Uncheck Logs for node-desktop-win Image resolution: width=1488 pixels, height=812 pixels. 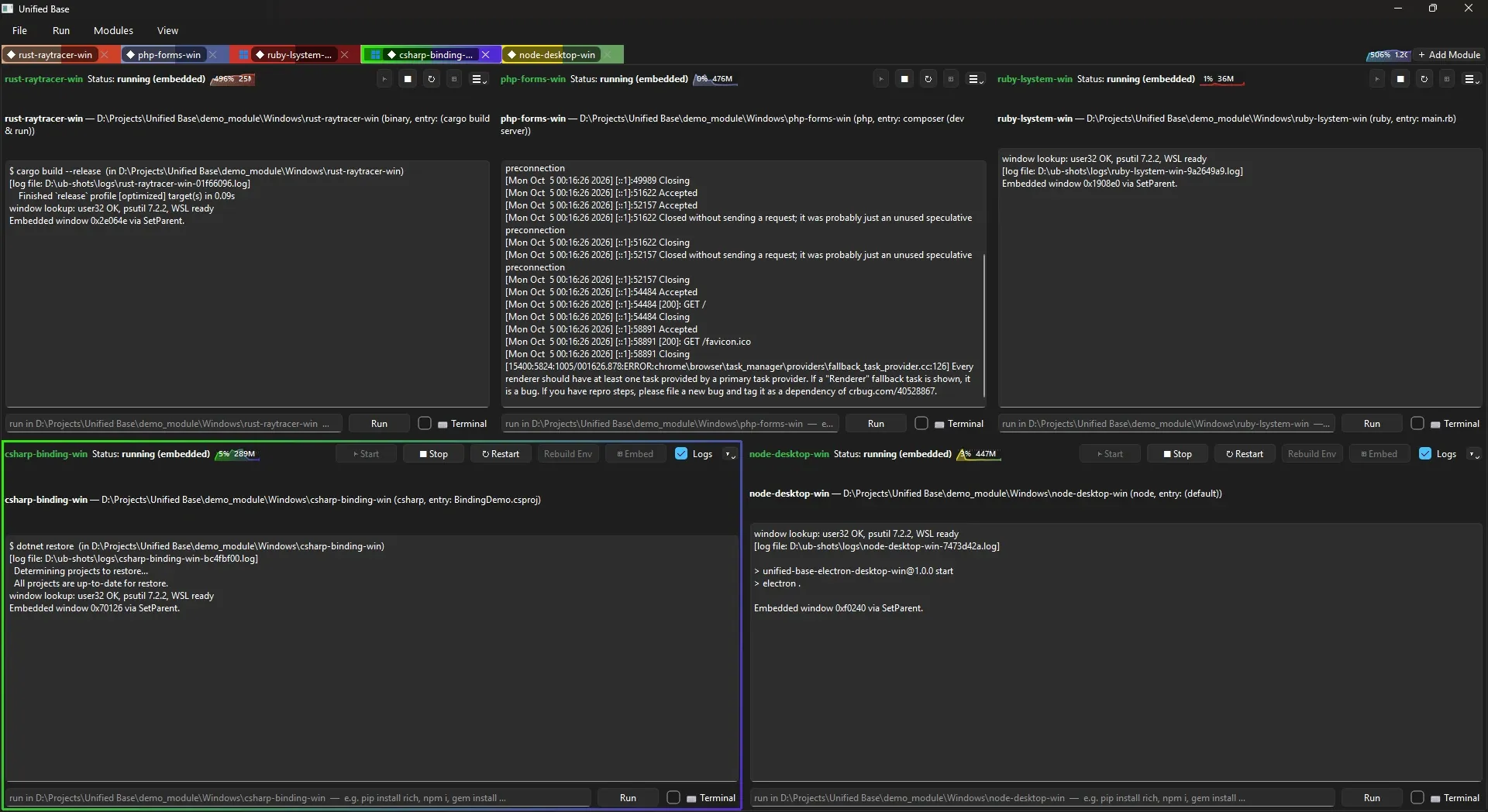[x=1425, y=454]
